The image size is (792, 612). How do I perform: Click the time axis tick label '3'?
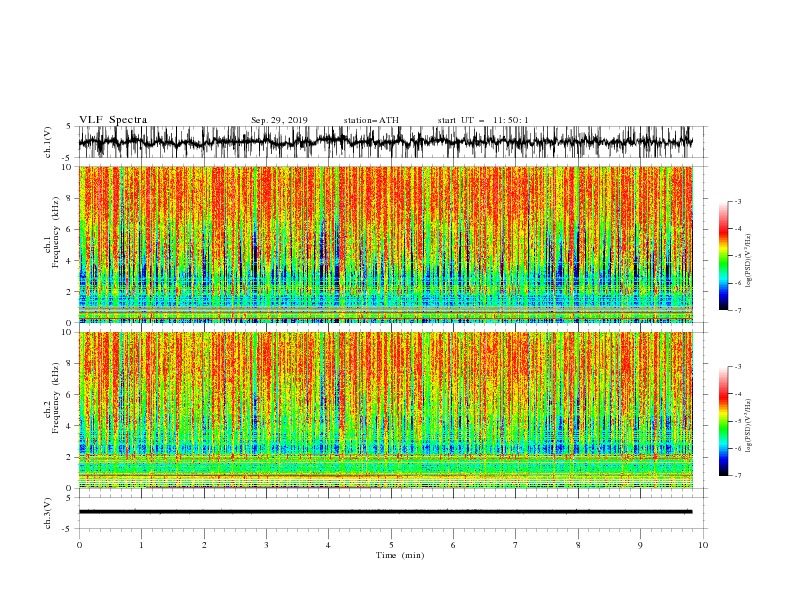pyautogui.click(x=266, y=545)
